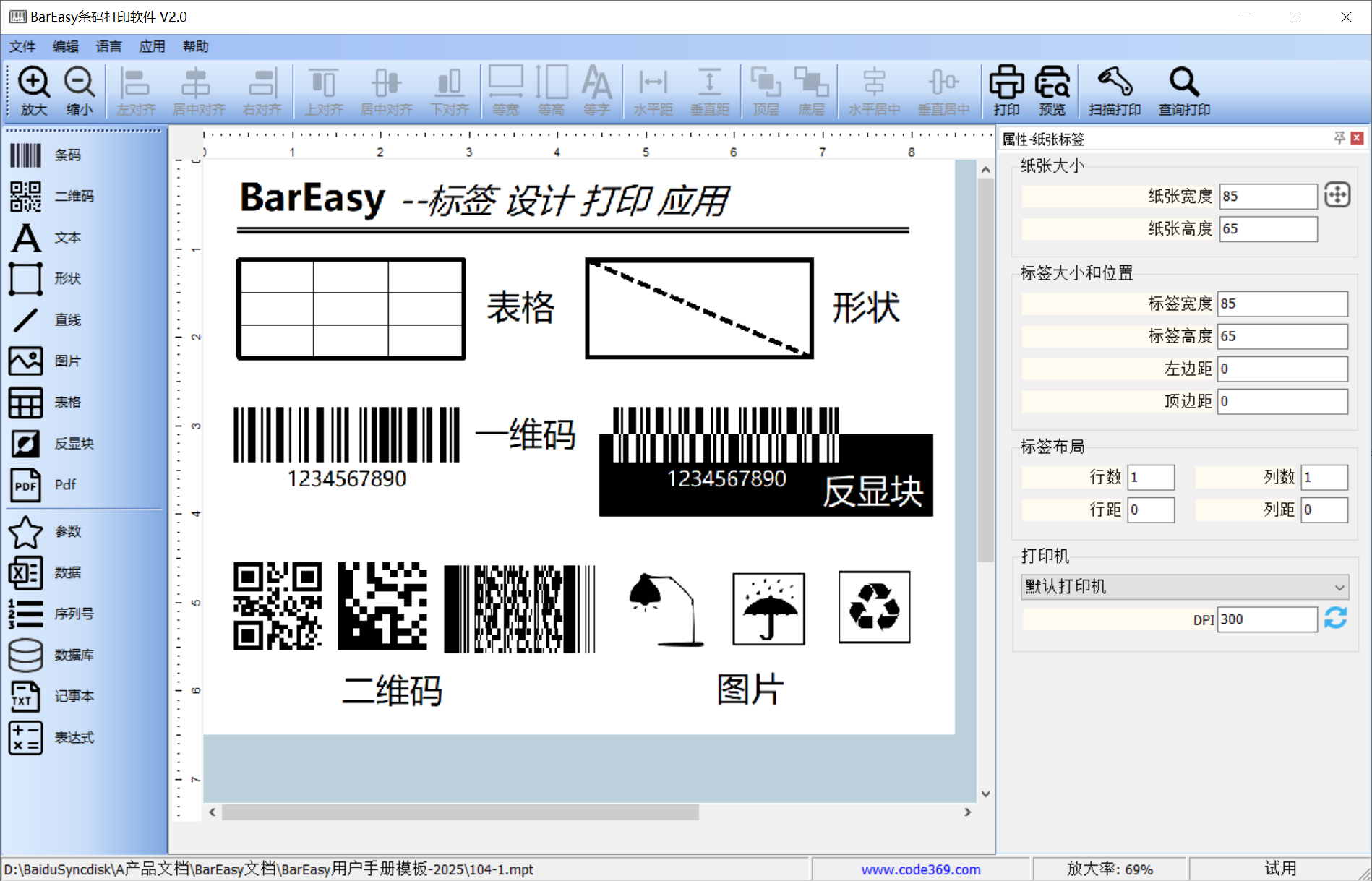Close the properties panel

point(1358,138)
